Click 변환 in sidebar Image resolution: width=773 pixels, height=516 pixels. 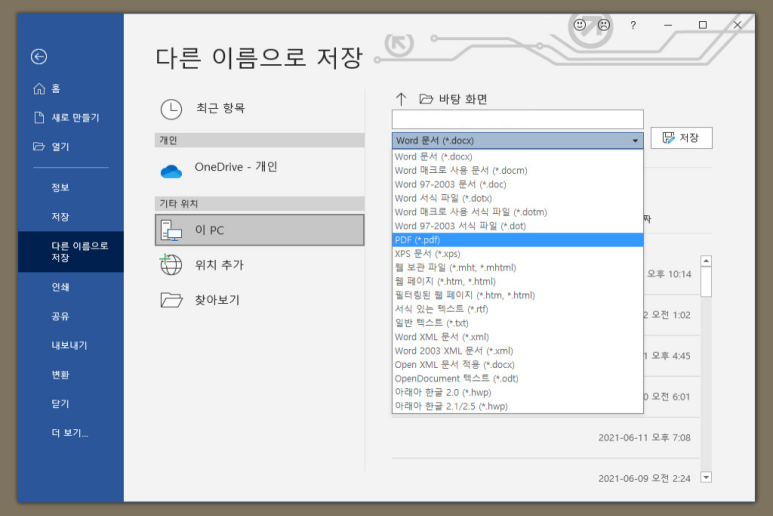[x=60, y=375]
